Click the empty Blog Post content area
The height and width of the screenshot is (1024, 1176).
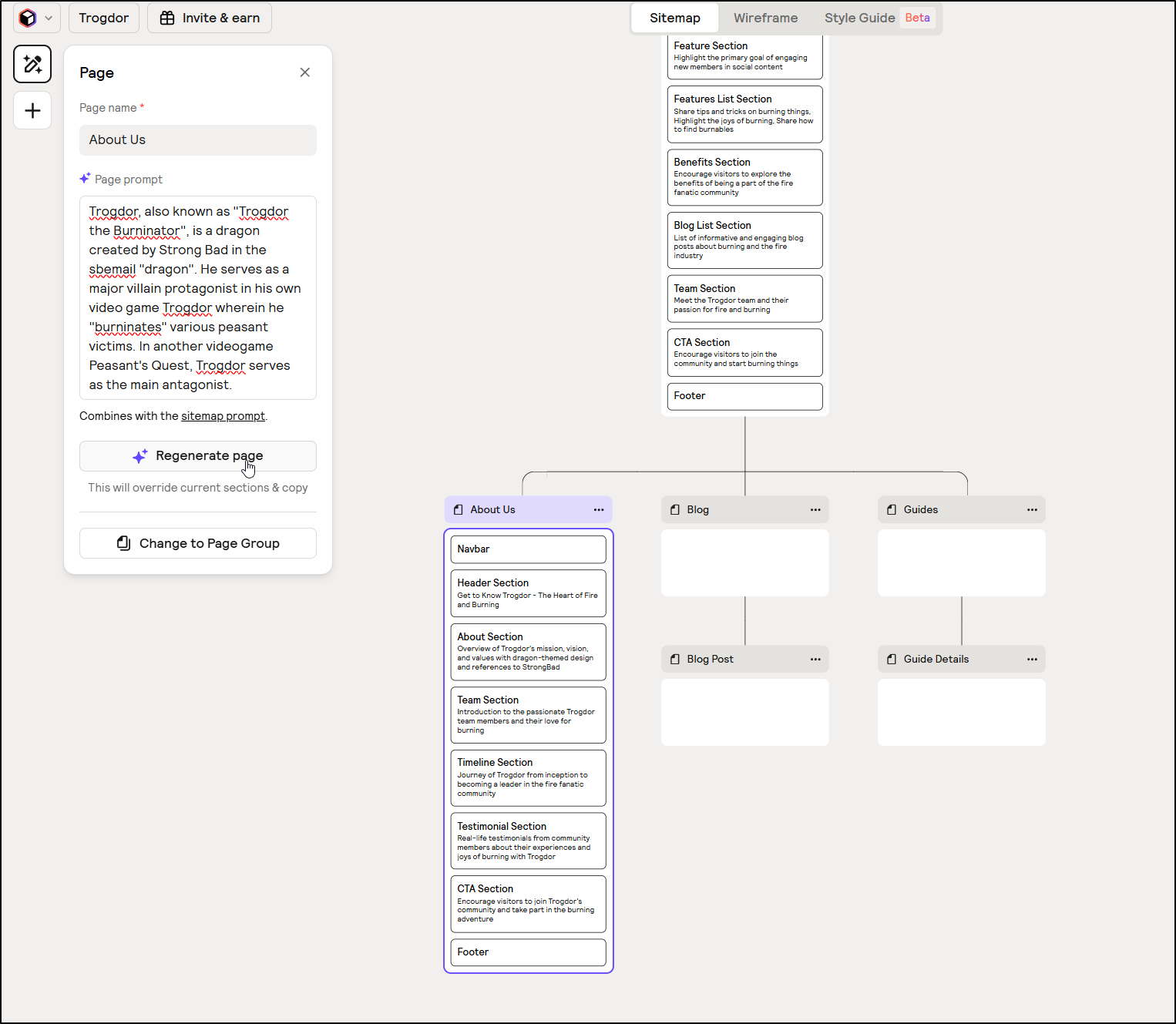point(745,712)
